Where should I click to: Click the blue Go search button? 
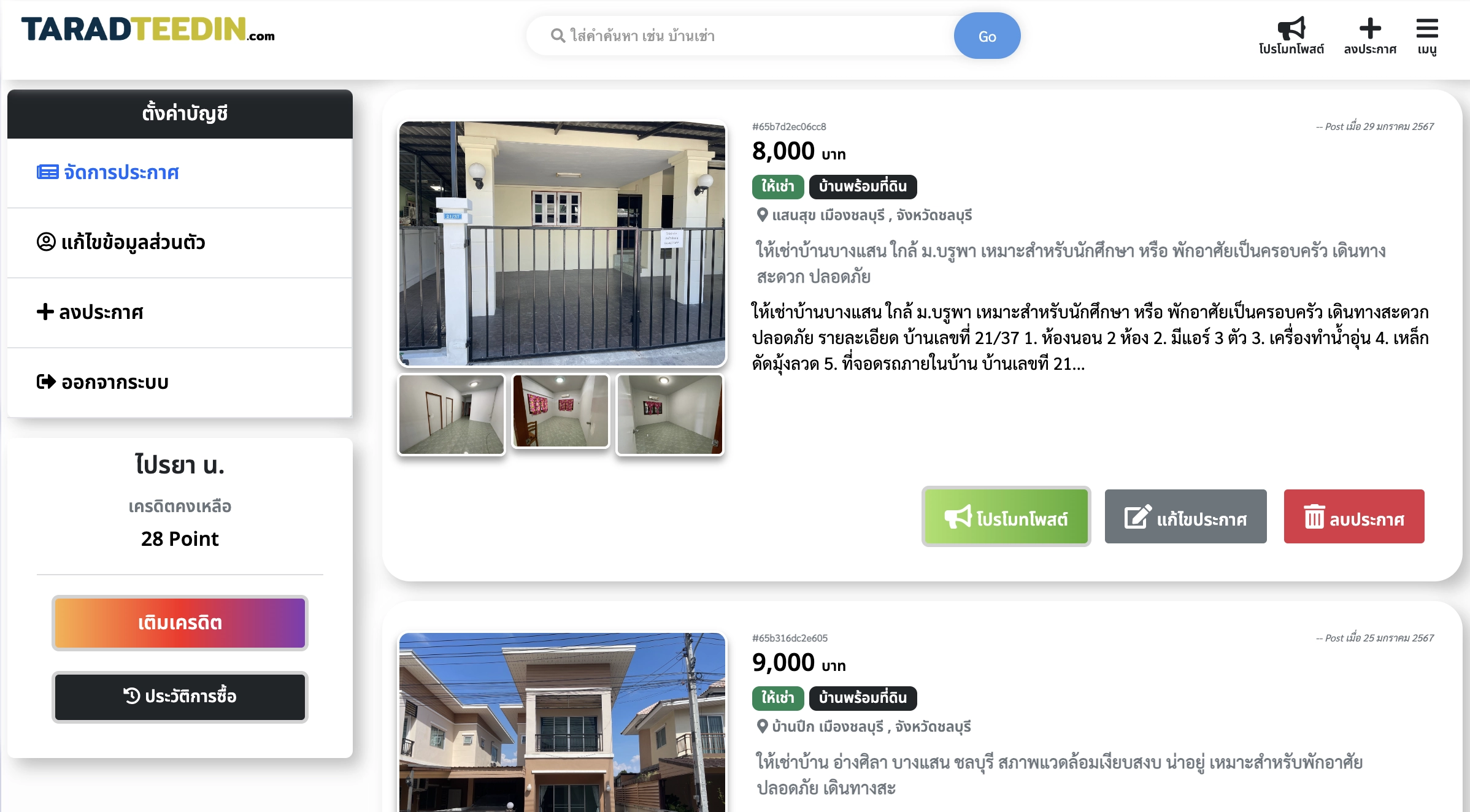pos(987,36)
